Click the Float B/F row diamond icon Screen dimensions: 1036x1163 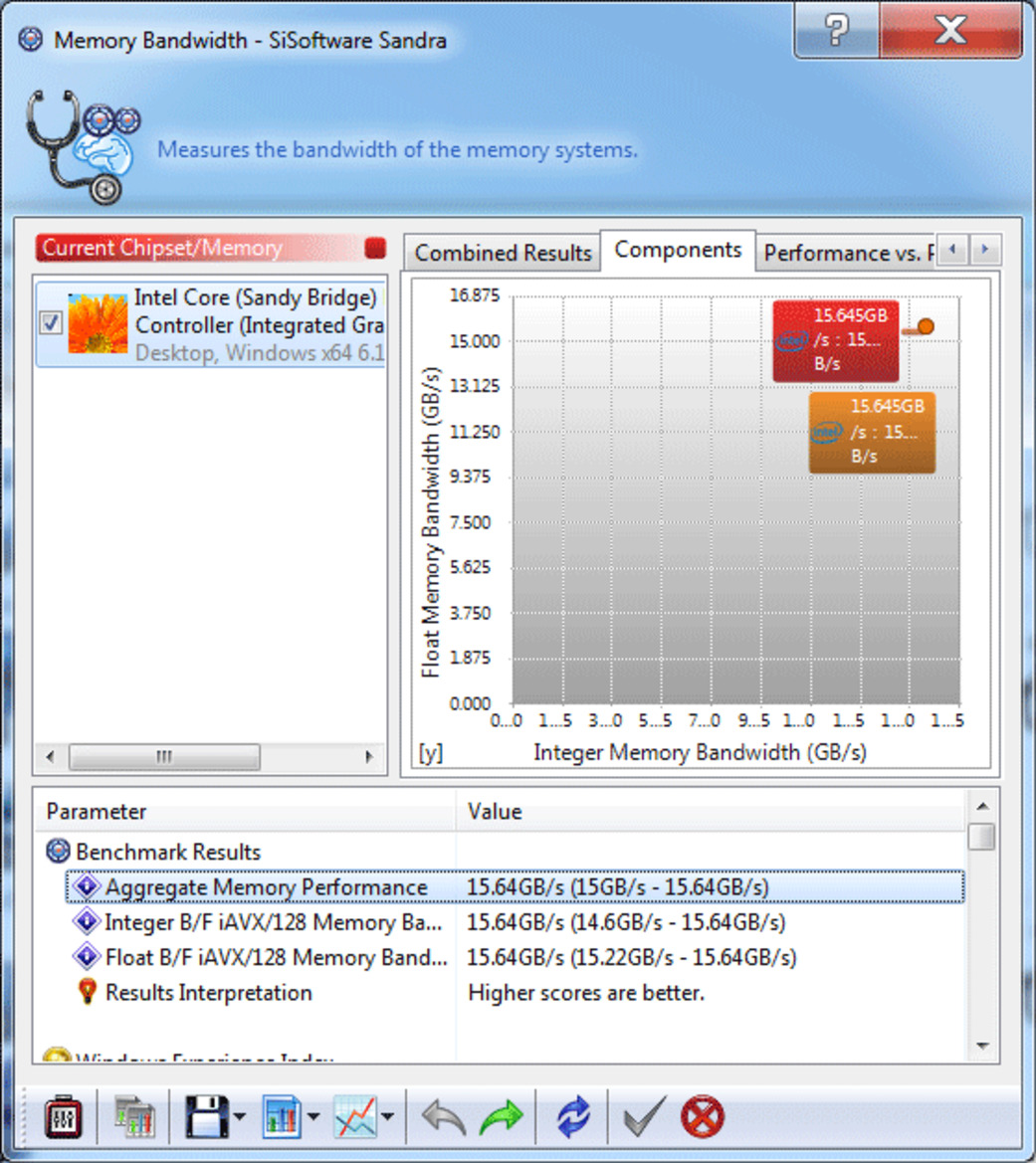tap(87, 956)
